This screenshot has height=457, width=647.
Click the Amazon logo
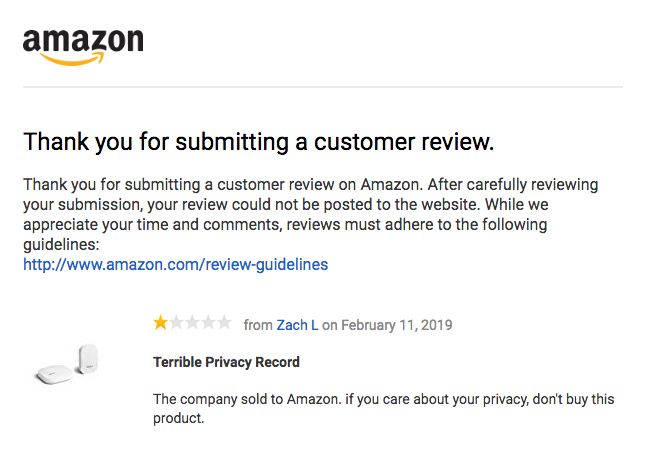(83, 47)
